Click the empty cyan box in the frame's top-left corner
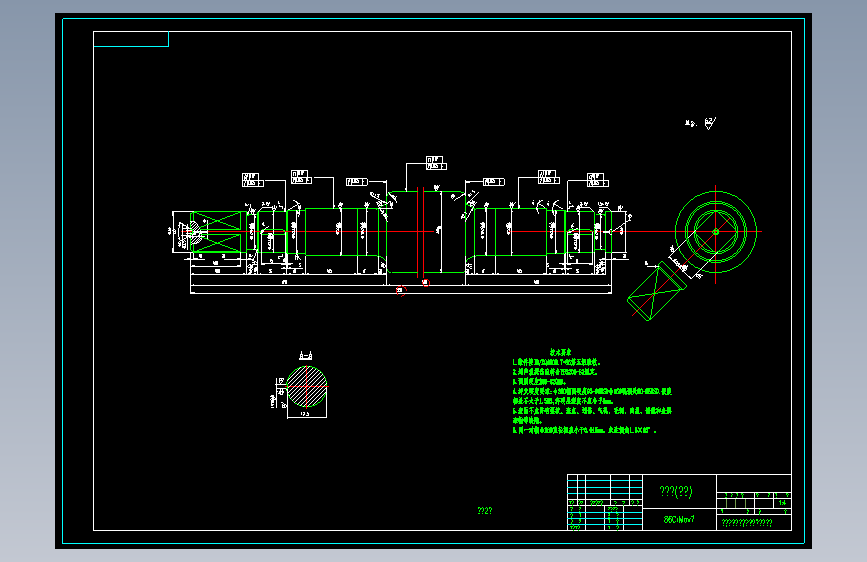 (131, 39)
